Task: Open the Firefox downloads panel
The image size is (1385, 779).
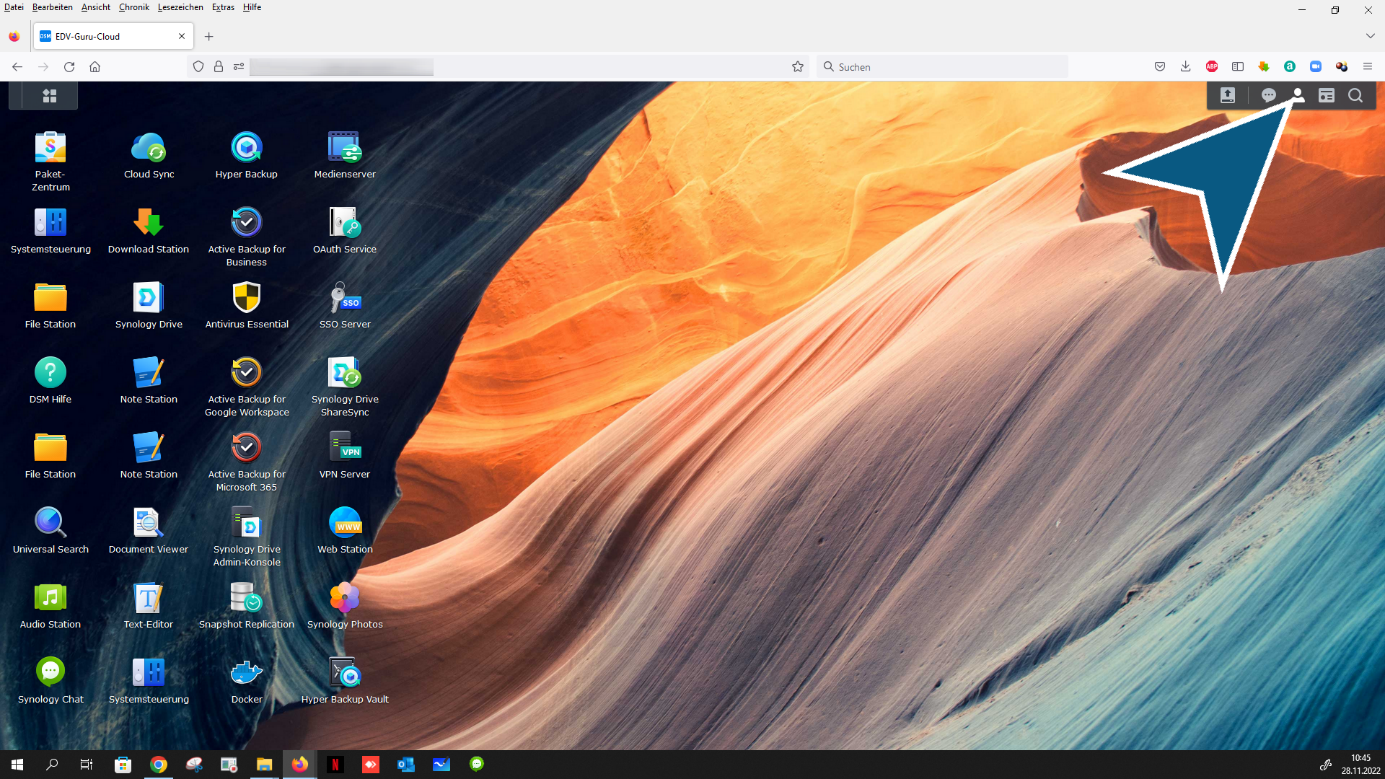Action: click(x=1185, y=67)
